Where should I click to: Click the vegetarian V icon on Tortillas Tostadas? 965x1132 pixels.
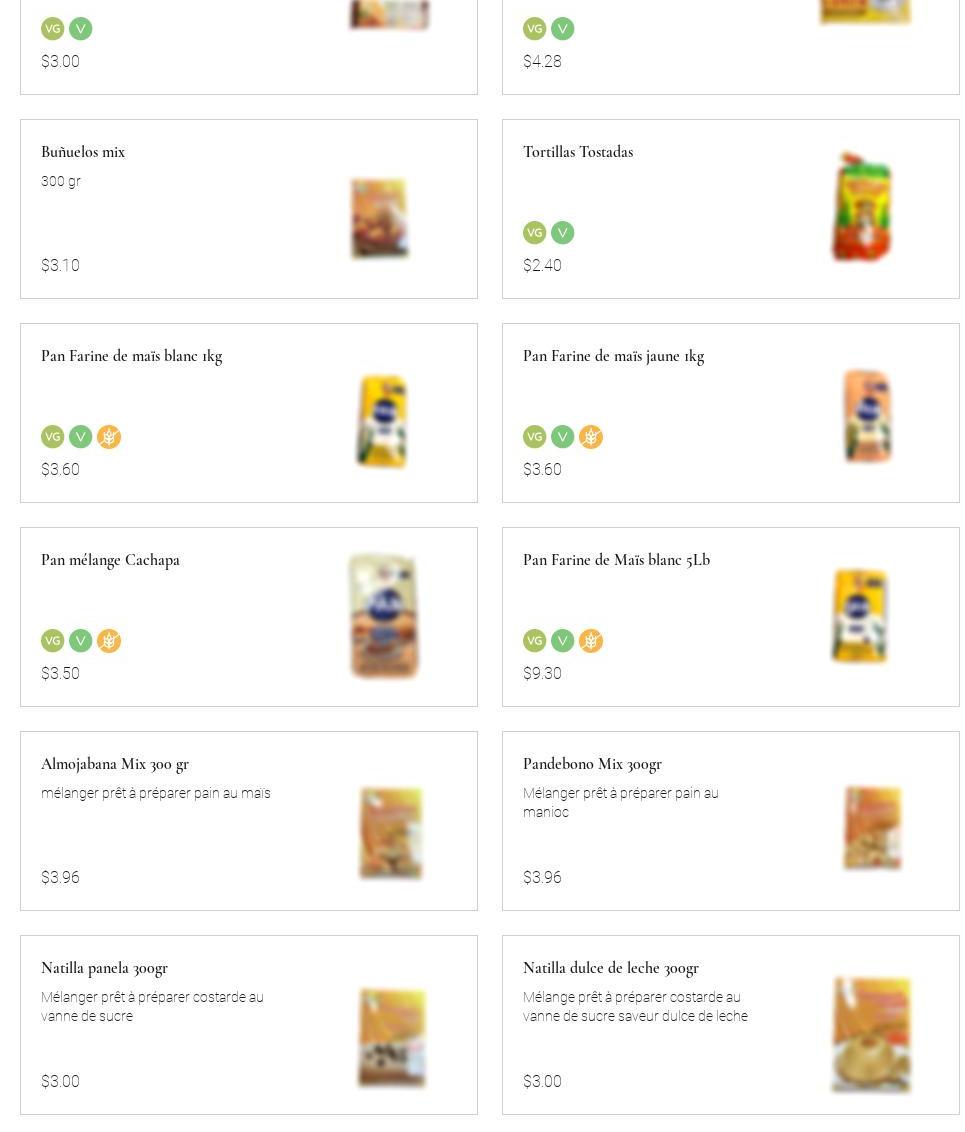click(x=563, y=233)
